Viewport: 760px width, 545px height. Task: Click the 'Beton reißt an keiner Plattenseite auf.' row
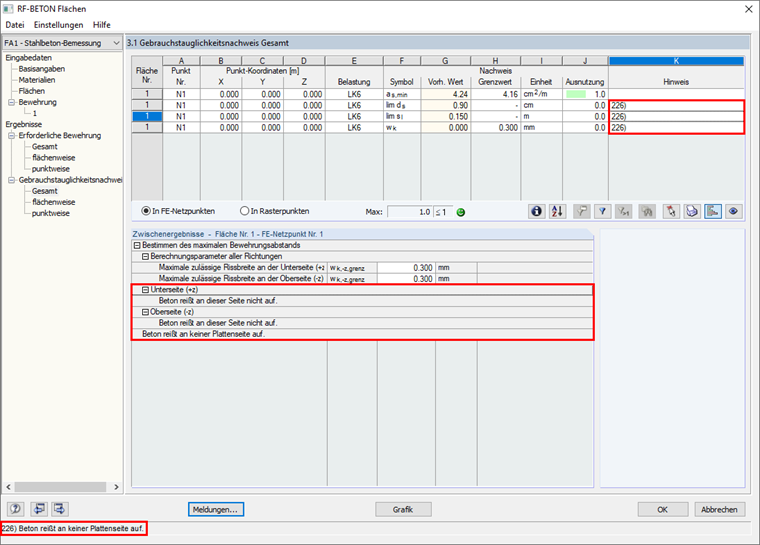click(362, 334)
